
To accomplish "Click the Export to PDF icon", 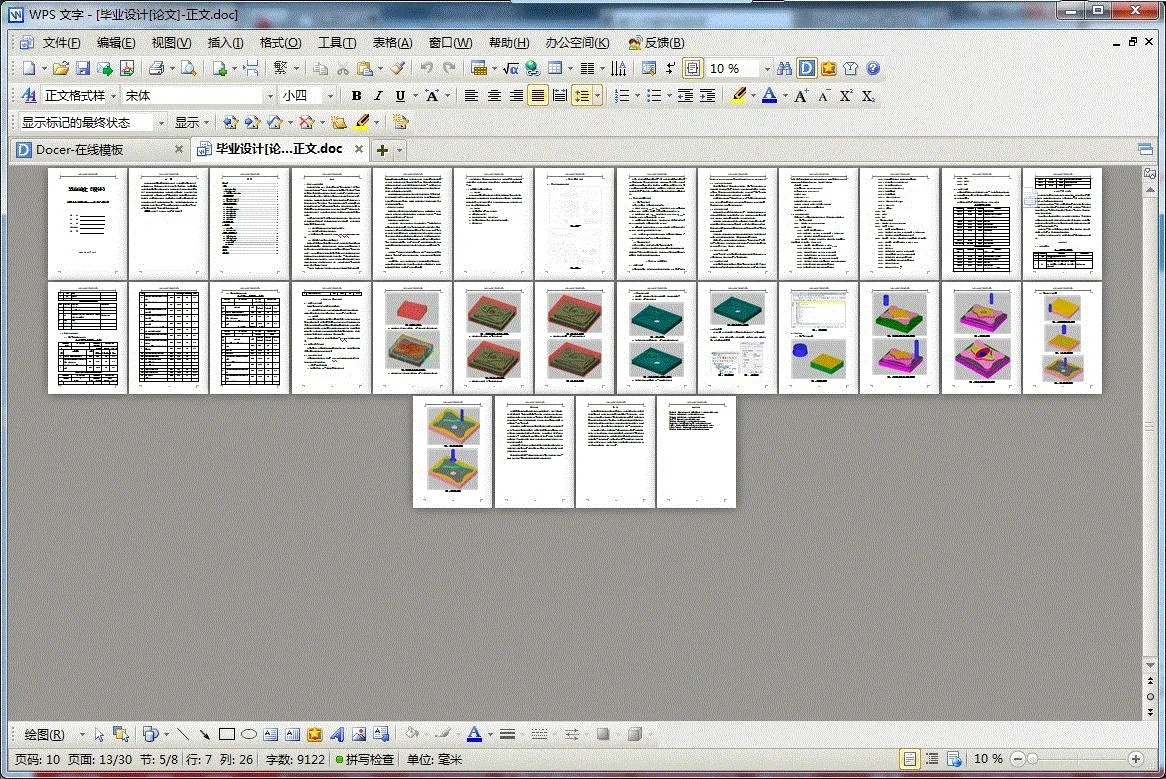I will coord(127,68).
